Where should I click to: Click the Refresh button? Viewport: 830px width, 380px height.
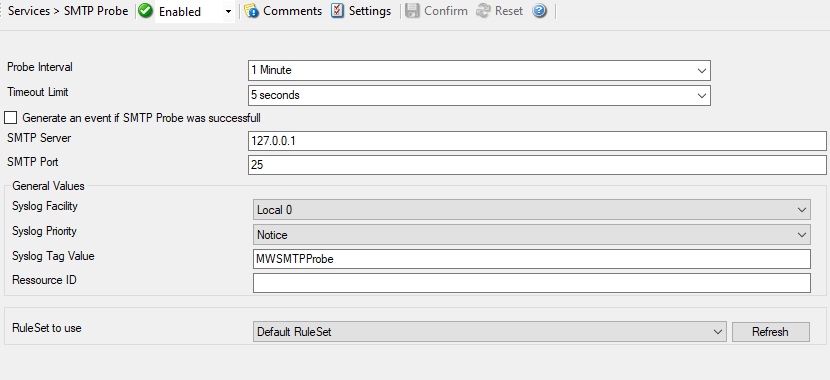tap(770, 332)
